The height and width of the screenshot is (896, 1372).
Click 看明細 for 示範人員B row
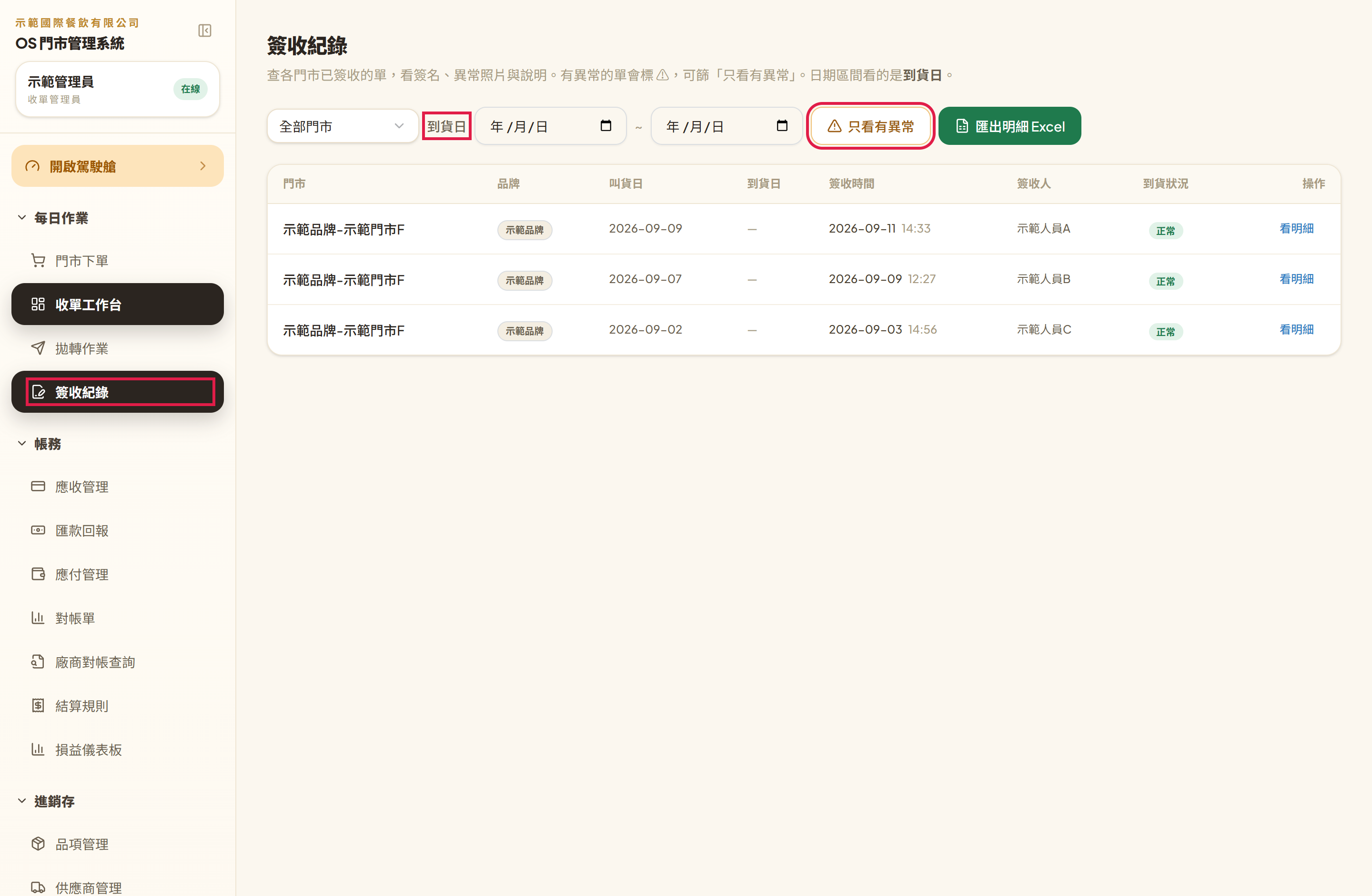click(x=1296, y=279)
